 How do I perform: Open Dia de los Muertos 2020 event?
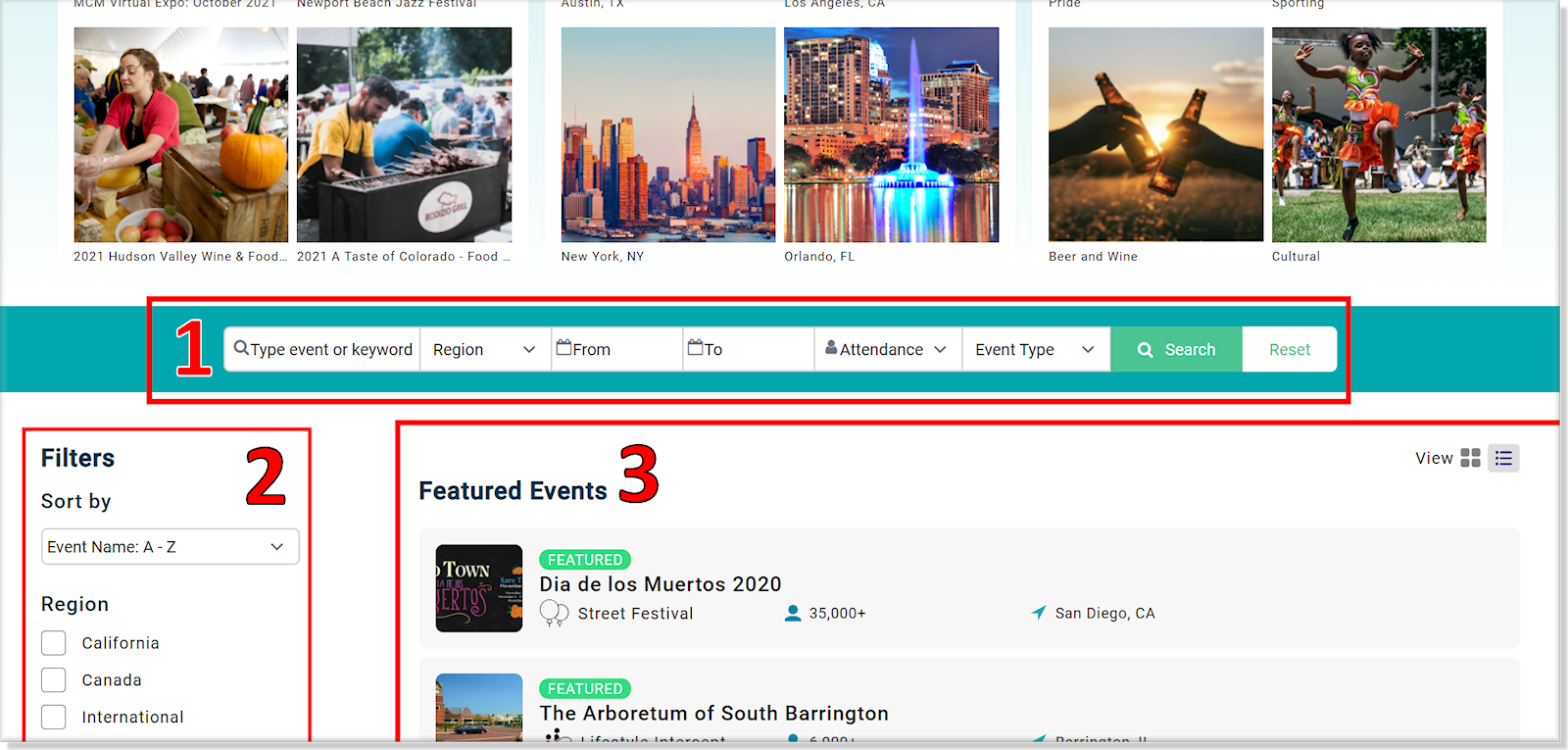661,584
